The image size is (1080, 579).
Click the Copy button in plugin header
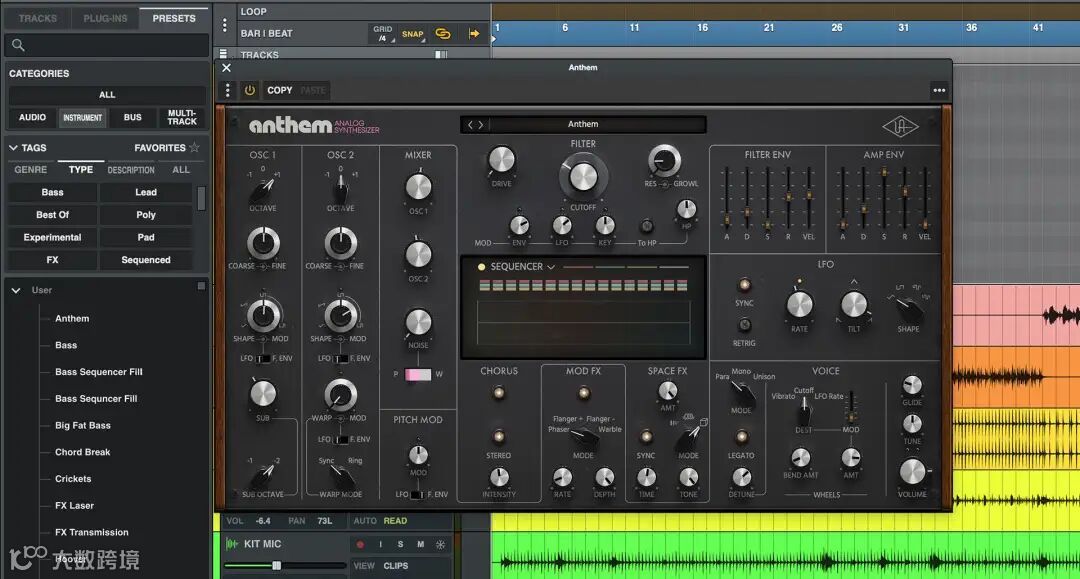pos(280,90)
